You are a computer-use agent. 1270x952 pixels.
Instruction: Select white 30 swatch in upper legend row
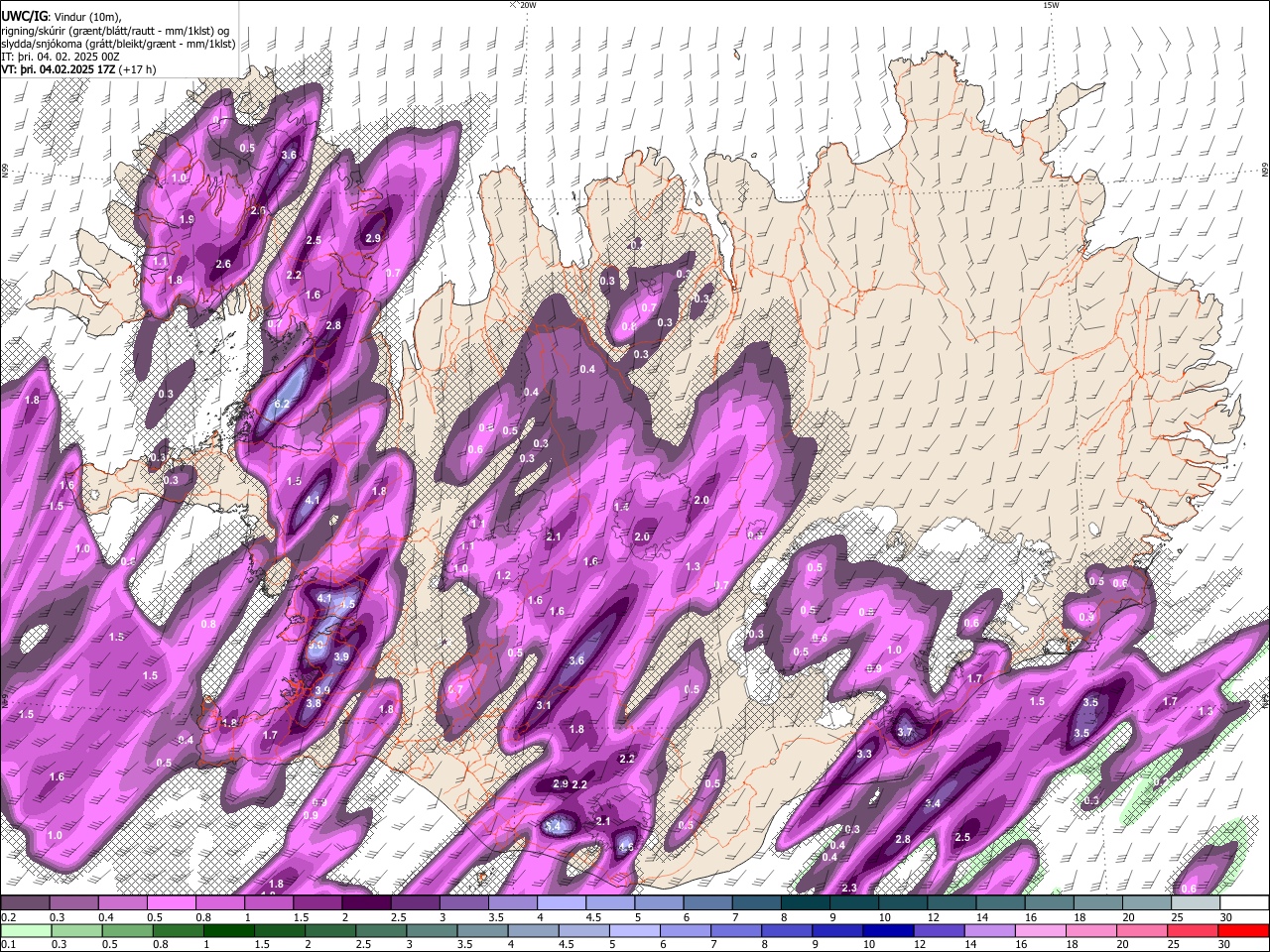[1243, 903]
